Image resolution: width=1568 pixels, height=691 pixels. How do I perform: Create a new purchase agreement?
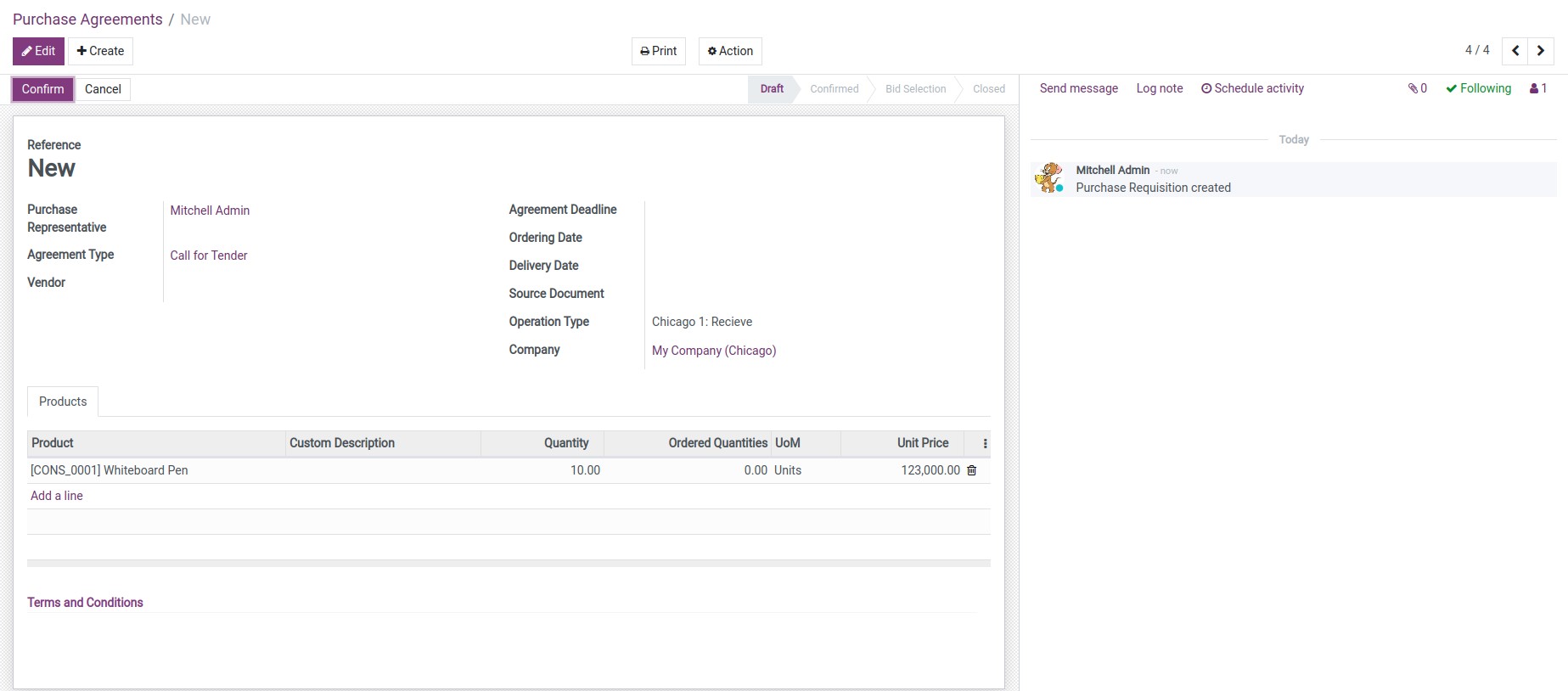[100, 51]
